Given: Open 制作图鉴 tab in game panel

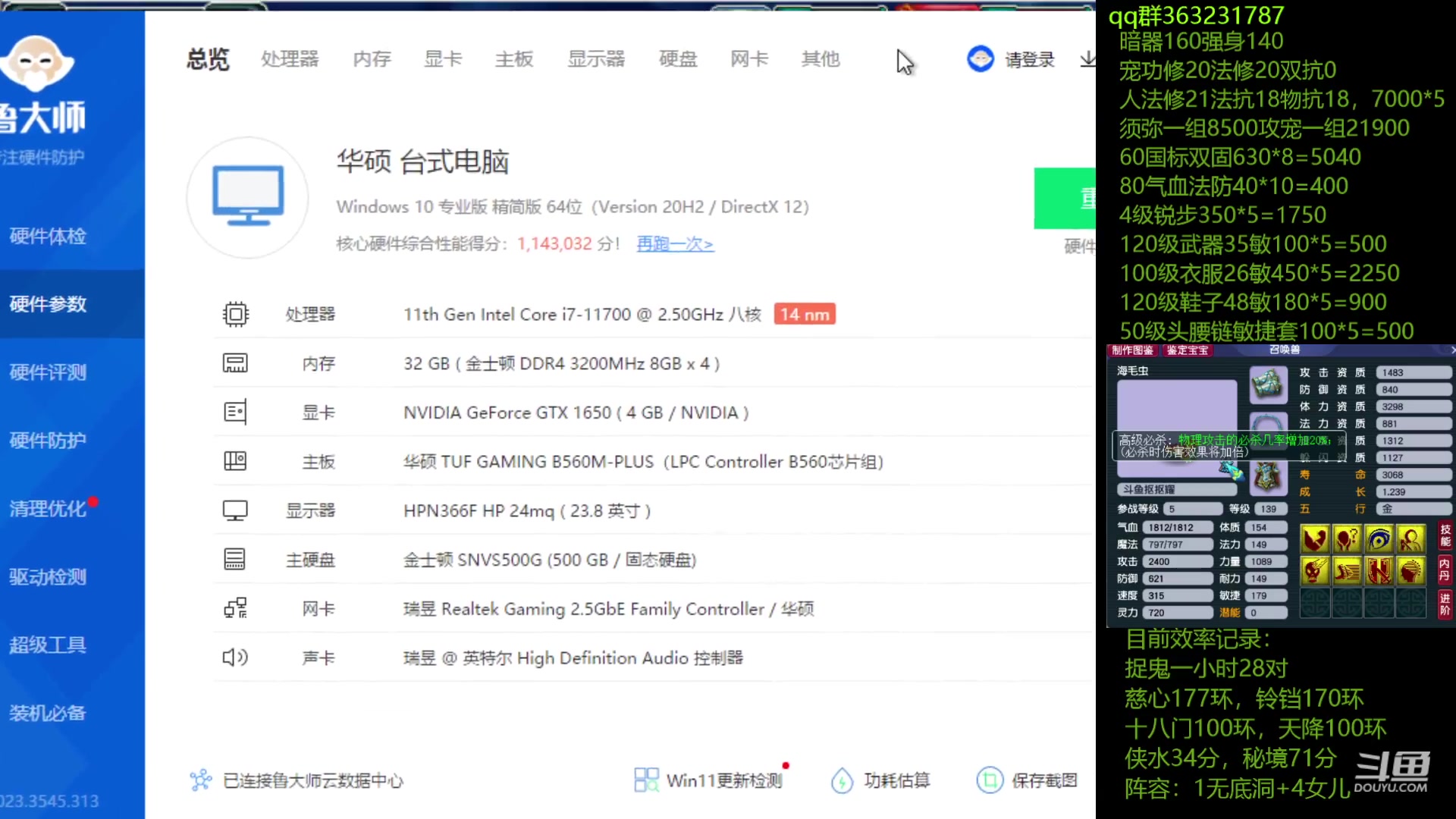Looking at the screenshot, I should [1132, 350].
